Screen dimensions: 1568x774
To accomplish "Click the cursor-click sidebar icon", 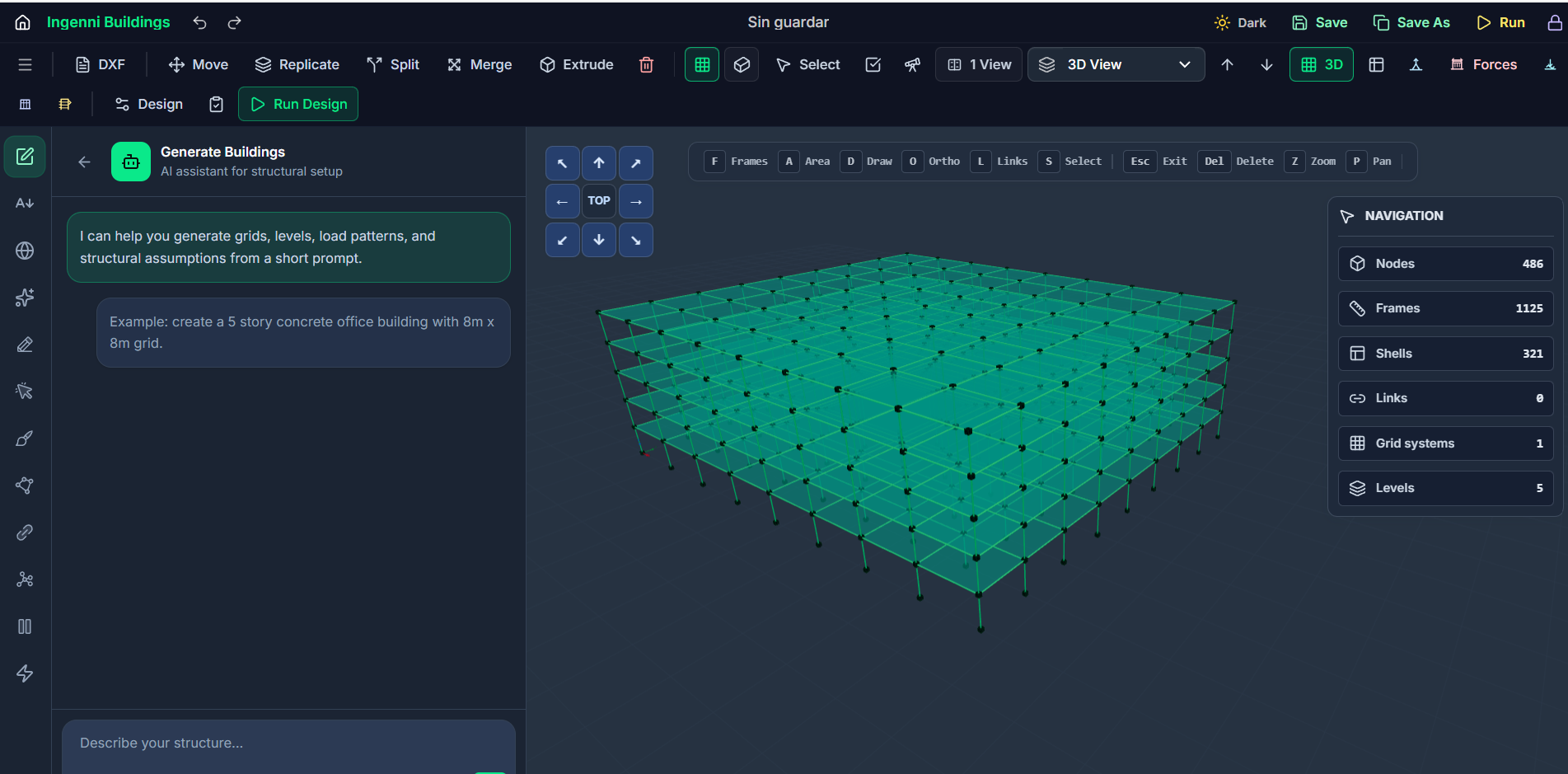I will 25,392.
